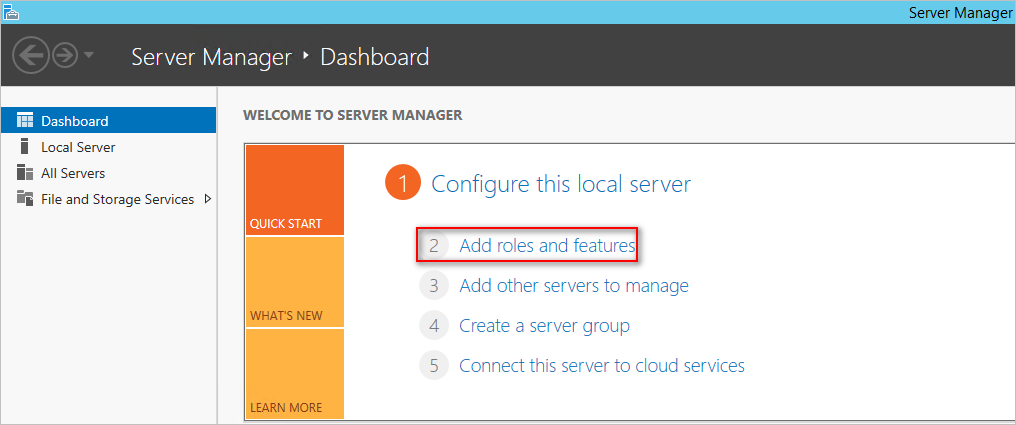1016x425 pixels.
Task: Click the All Servers icon in the sidebar
Action: (x=25, y=173)
